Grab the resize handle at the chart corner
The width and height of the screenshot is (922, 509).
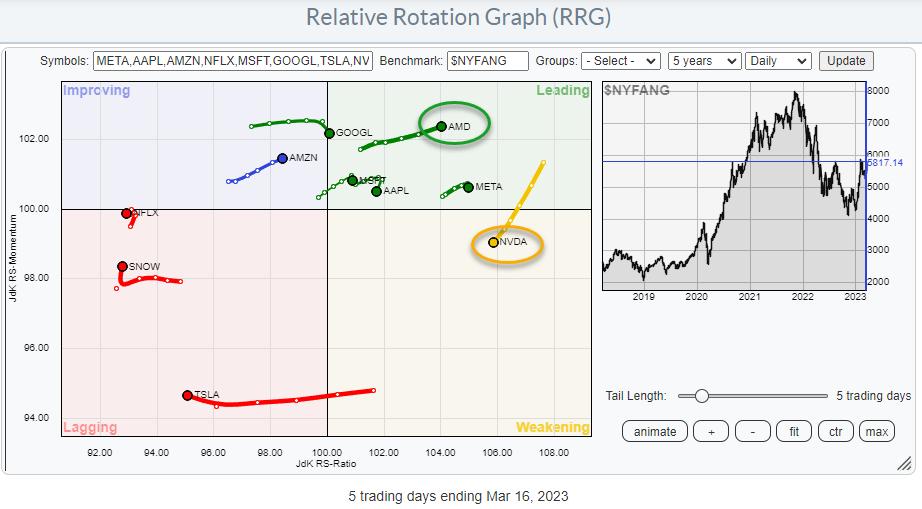[x=904, y=463]
